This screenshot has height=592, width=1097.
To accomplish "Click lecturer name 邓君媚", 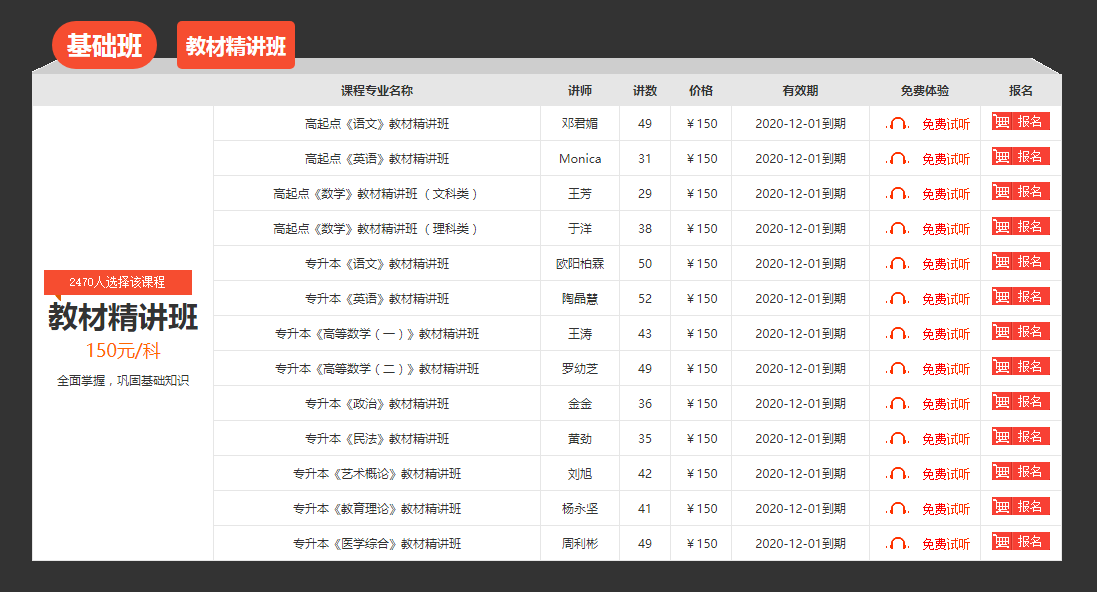I will [x=580, y=124].
